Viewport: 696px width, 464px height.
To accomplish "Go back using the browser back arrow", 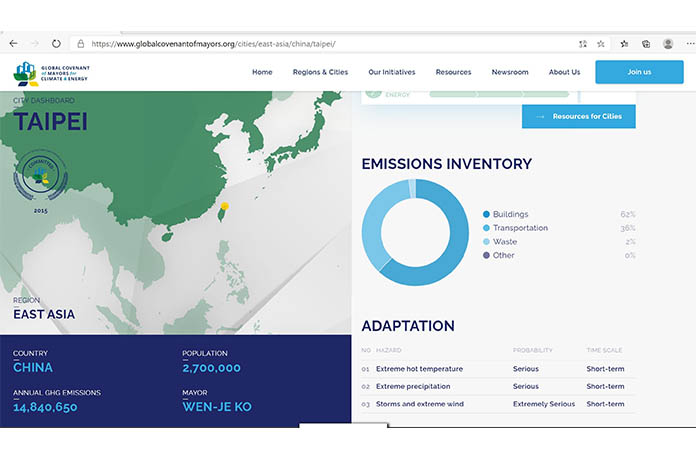I will pos(13,44).
